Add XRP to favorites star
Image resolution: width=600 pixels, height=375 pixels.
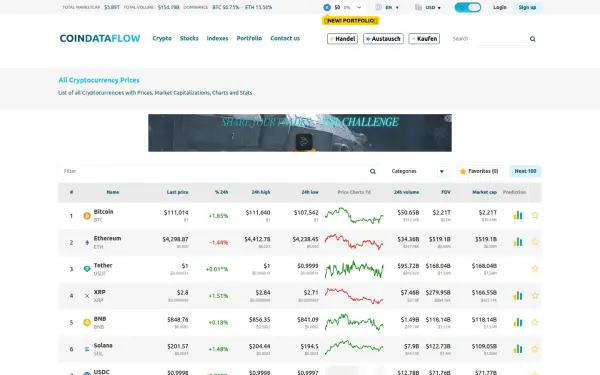pos(535,296)
